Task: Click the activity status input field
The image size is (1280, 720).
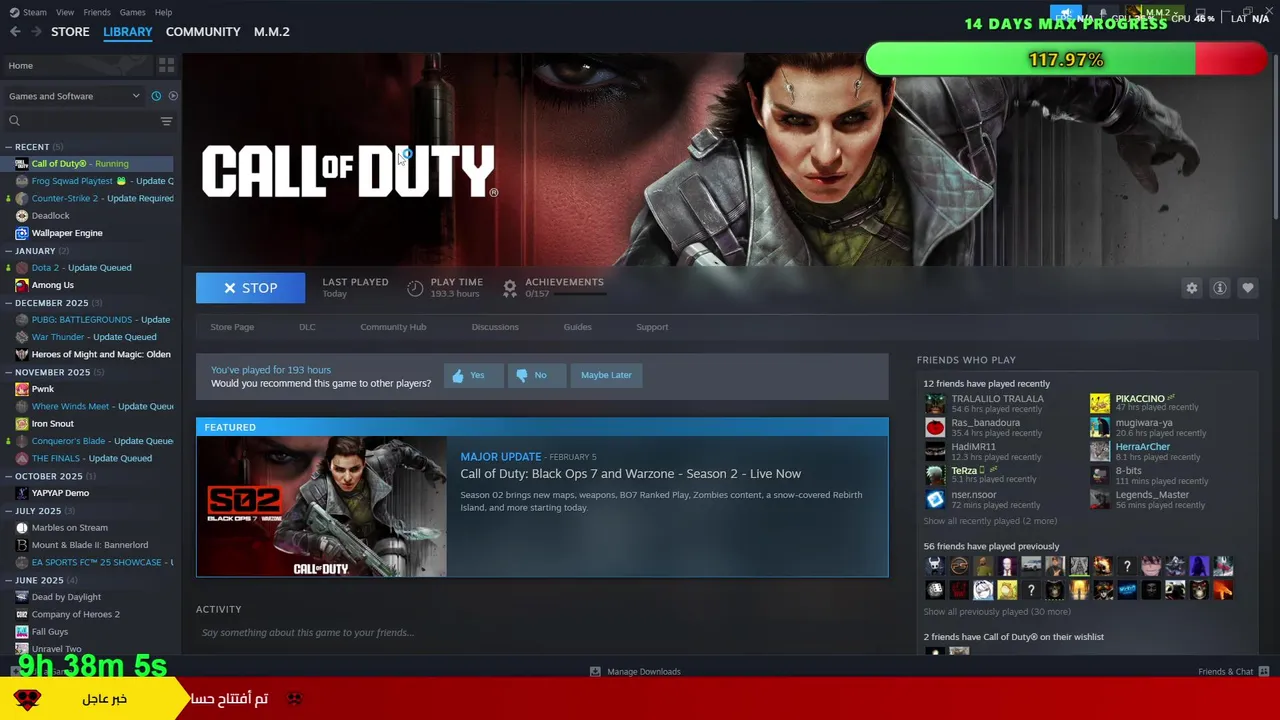Action: [x=540, y=632]
